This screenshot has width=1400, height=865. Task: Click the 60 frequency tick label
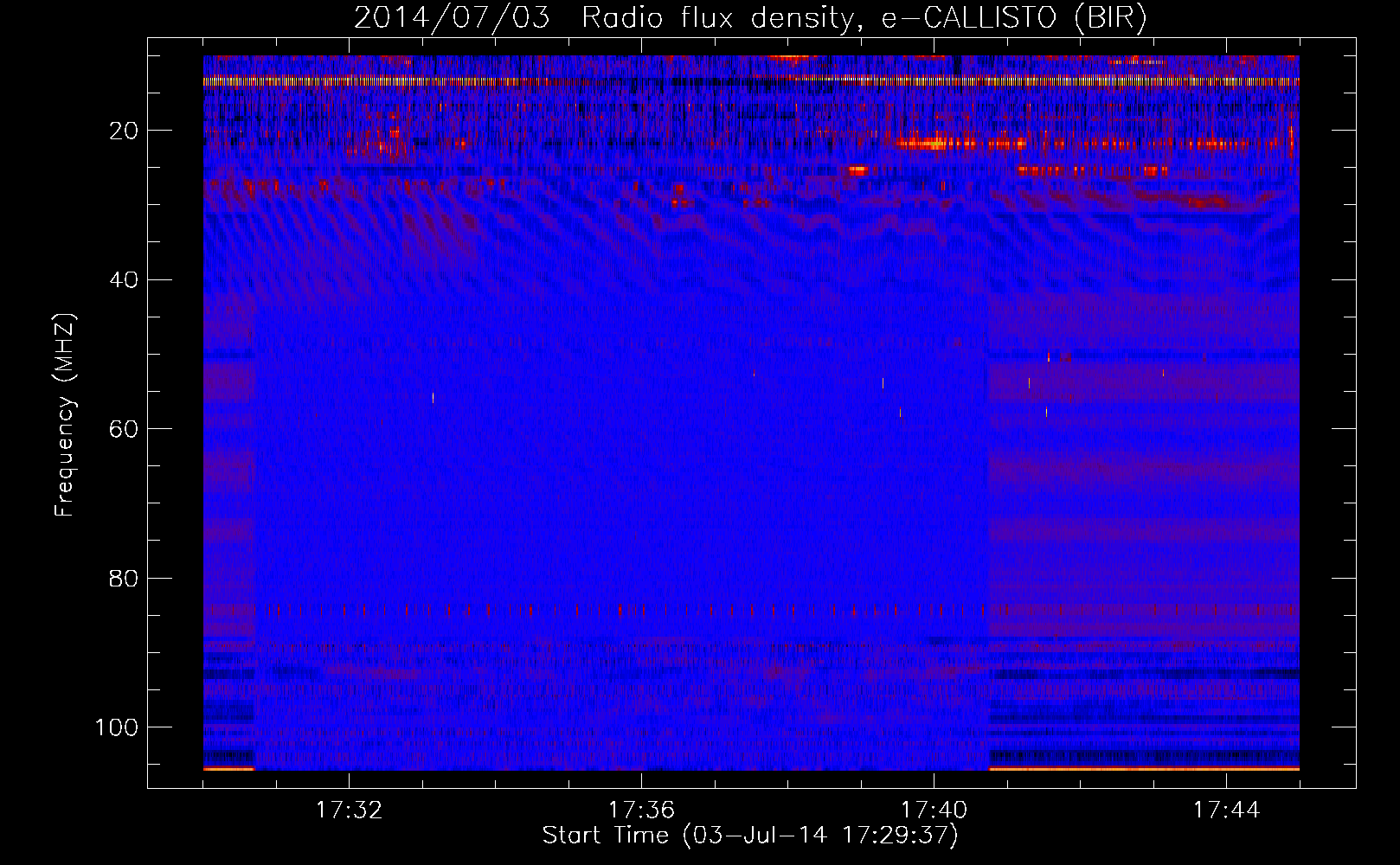pos(125,429)
